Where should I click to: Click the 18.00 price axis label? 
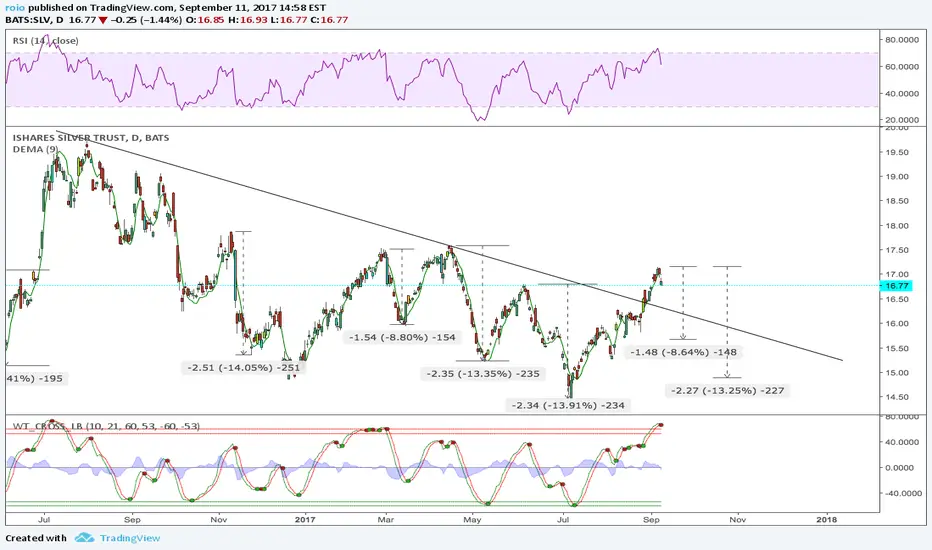tap(896, 226)
